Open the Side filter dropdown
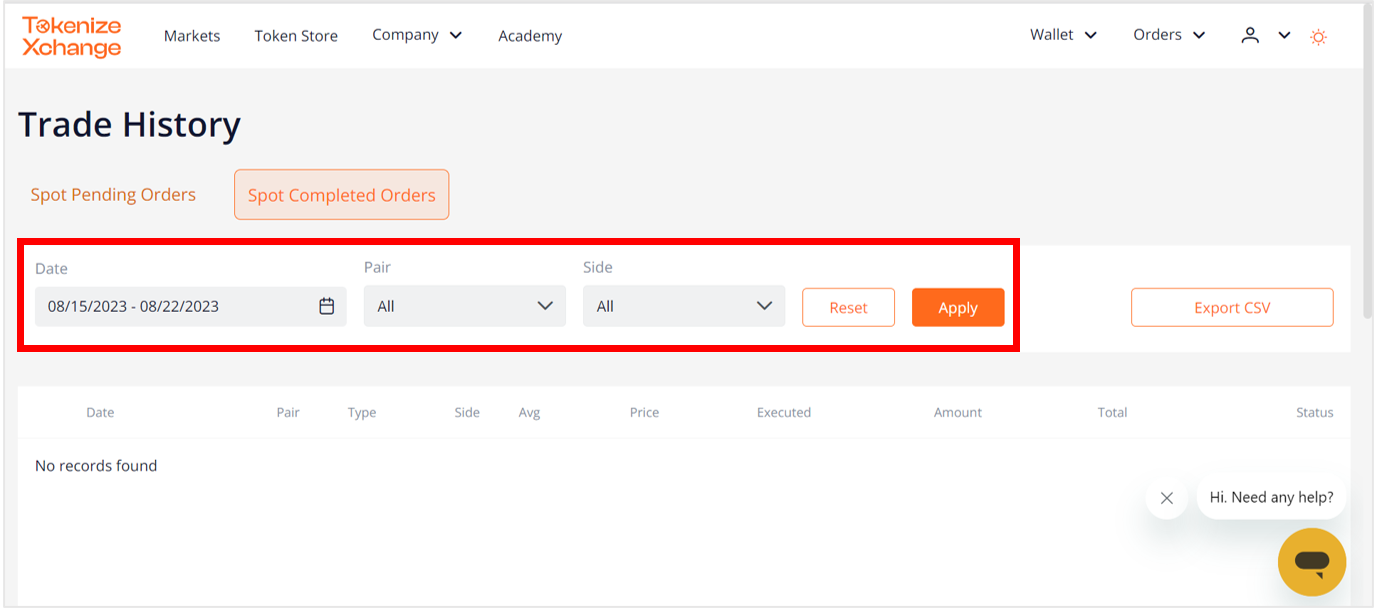1377x611 pixels. tap(684, 306)
